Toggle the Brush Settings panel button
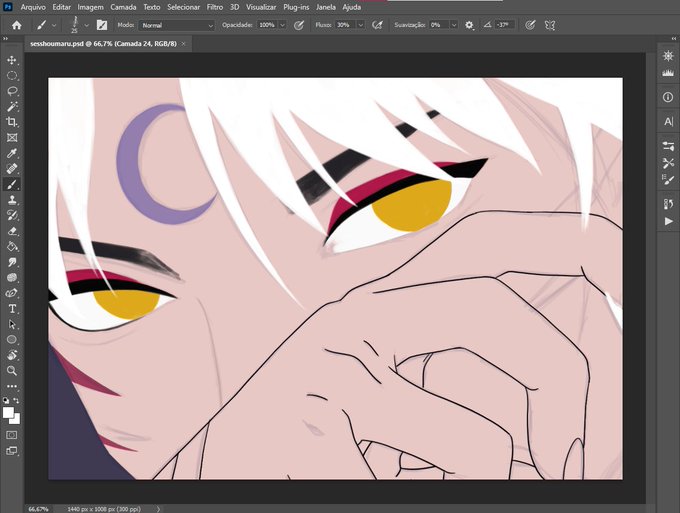The height and width of the screenshot is (513, 680). coord(101,25)
